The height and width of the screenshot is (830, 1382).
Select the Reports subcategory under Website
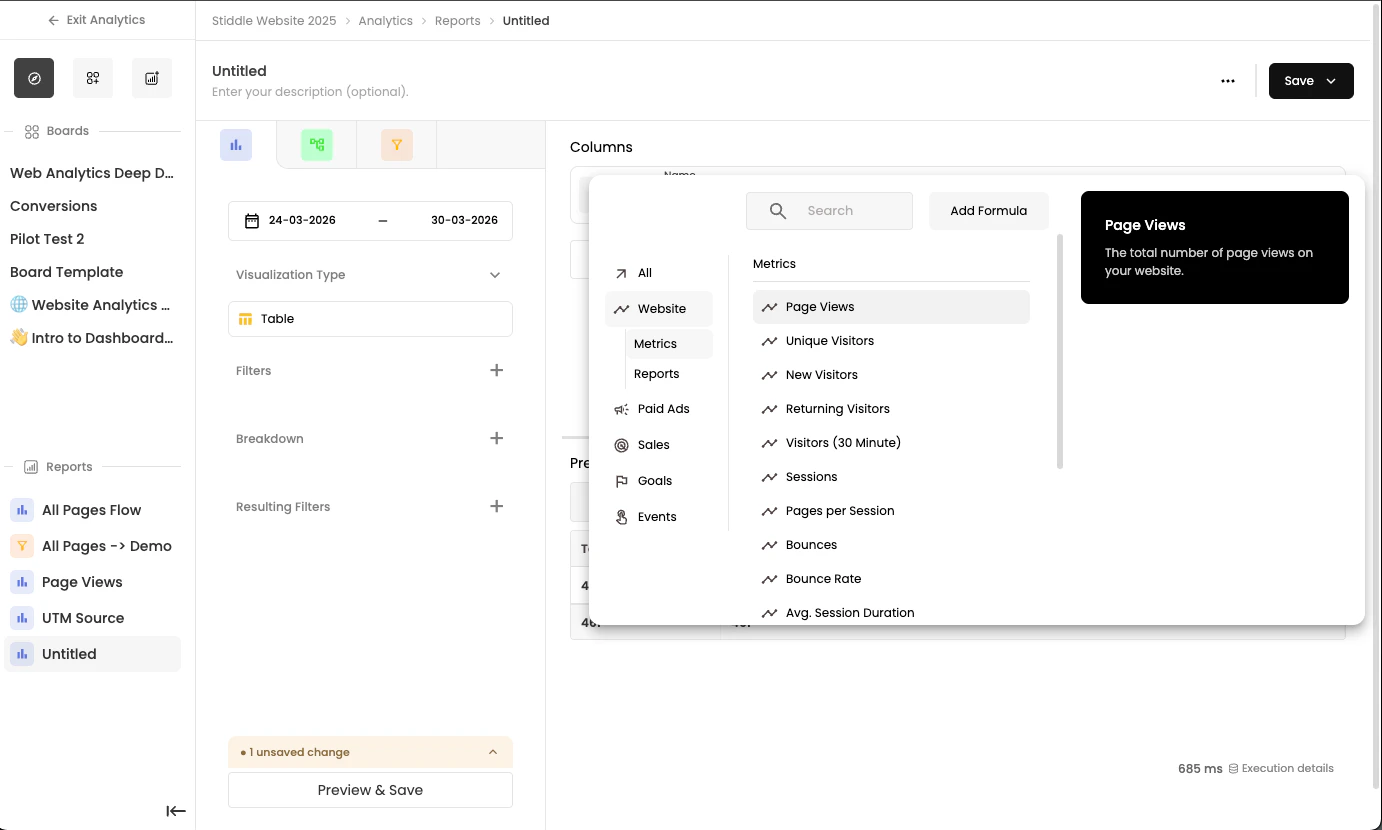669,374
